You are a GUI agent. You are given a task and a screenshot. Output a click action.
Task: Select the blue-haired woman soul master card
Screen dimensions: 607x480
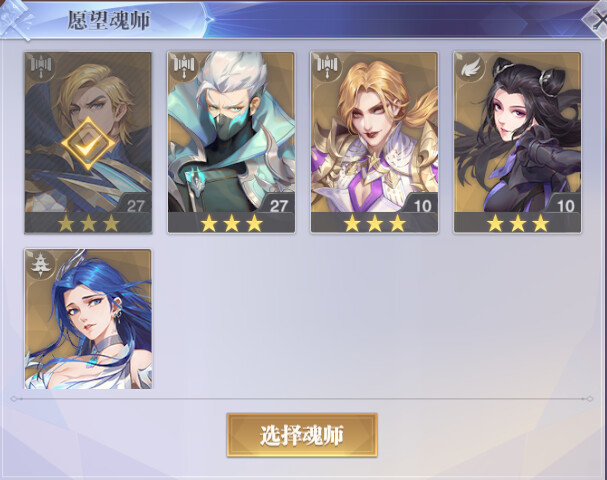[88, 319]
